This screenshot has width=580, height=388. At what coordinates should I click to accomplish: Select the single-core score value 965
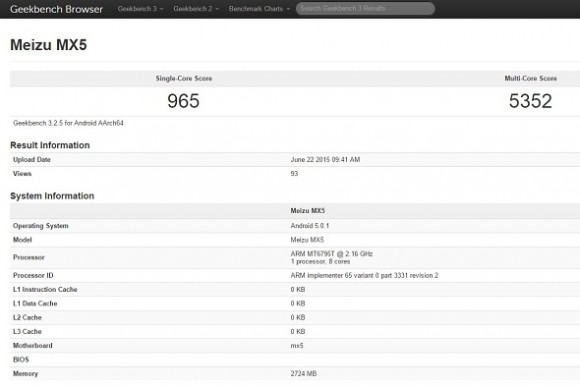pos(183,101)
